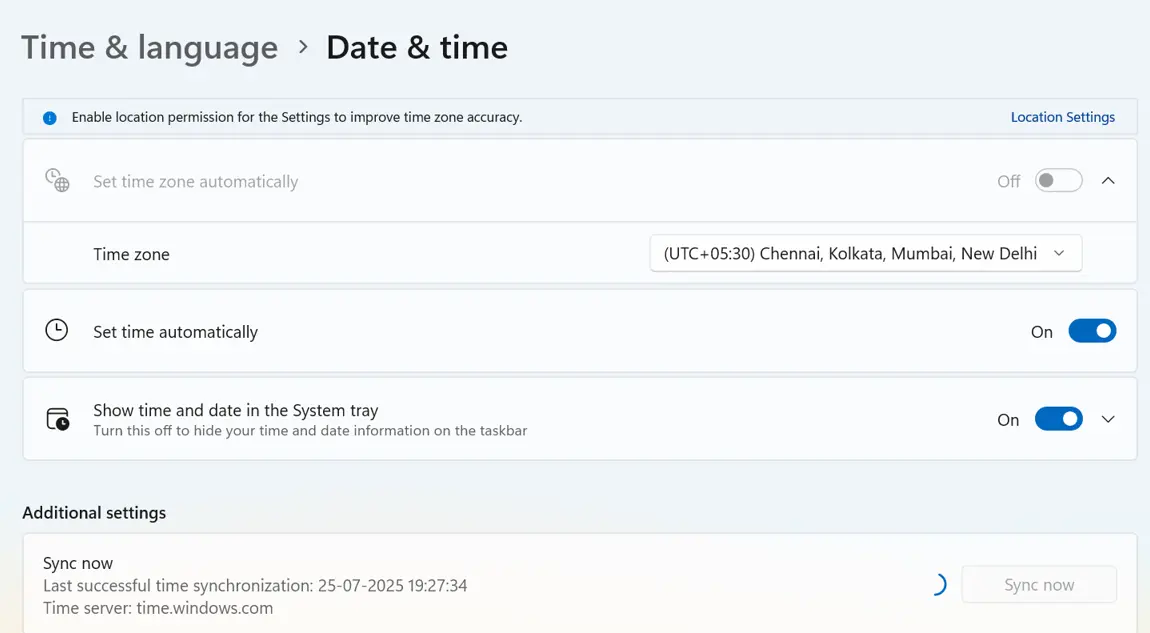Click the Set time automatically row label

click(175, 332)
